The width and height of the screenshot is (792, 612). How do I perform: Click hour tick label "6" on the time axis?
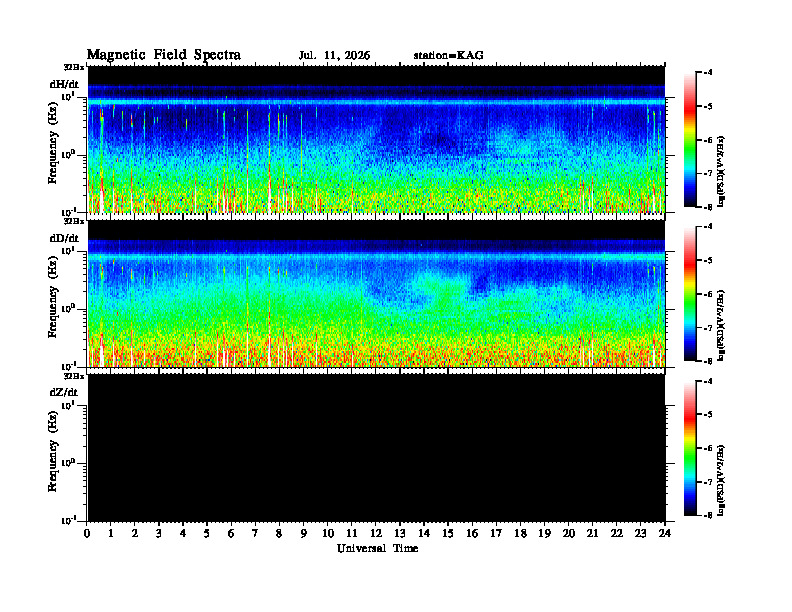click(x=231, y=534)
